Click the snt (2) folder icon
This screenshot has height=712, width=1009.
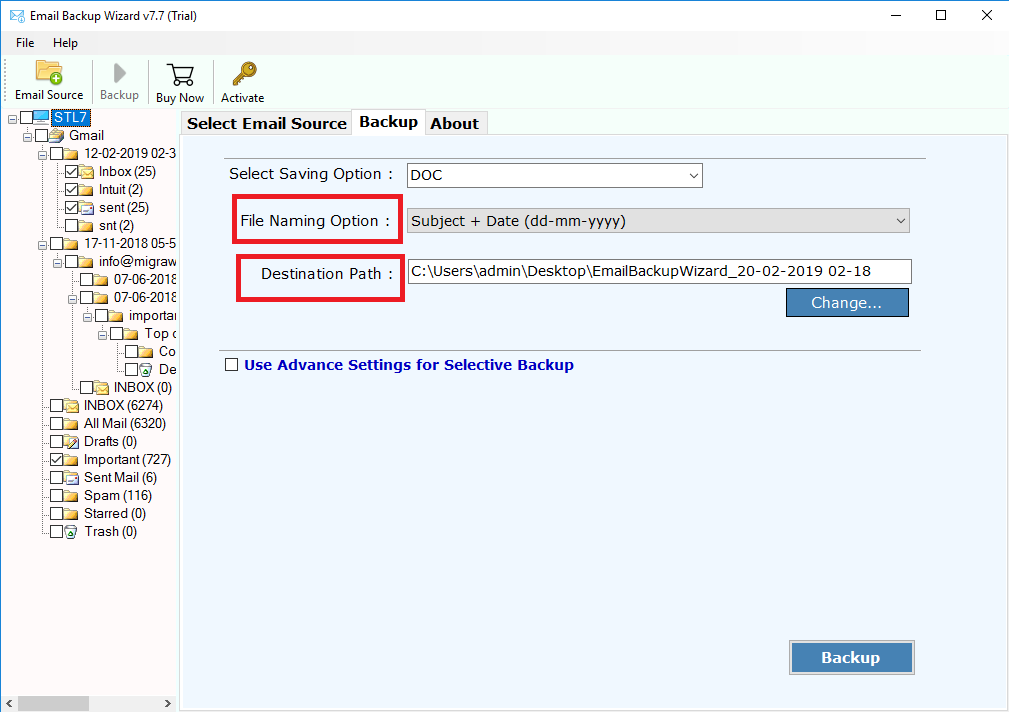coord(86,226)
